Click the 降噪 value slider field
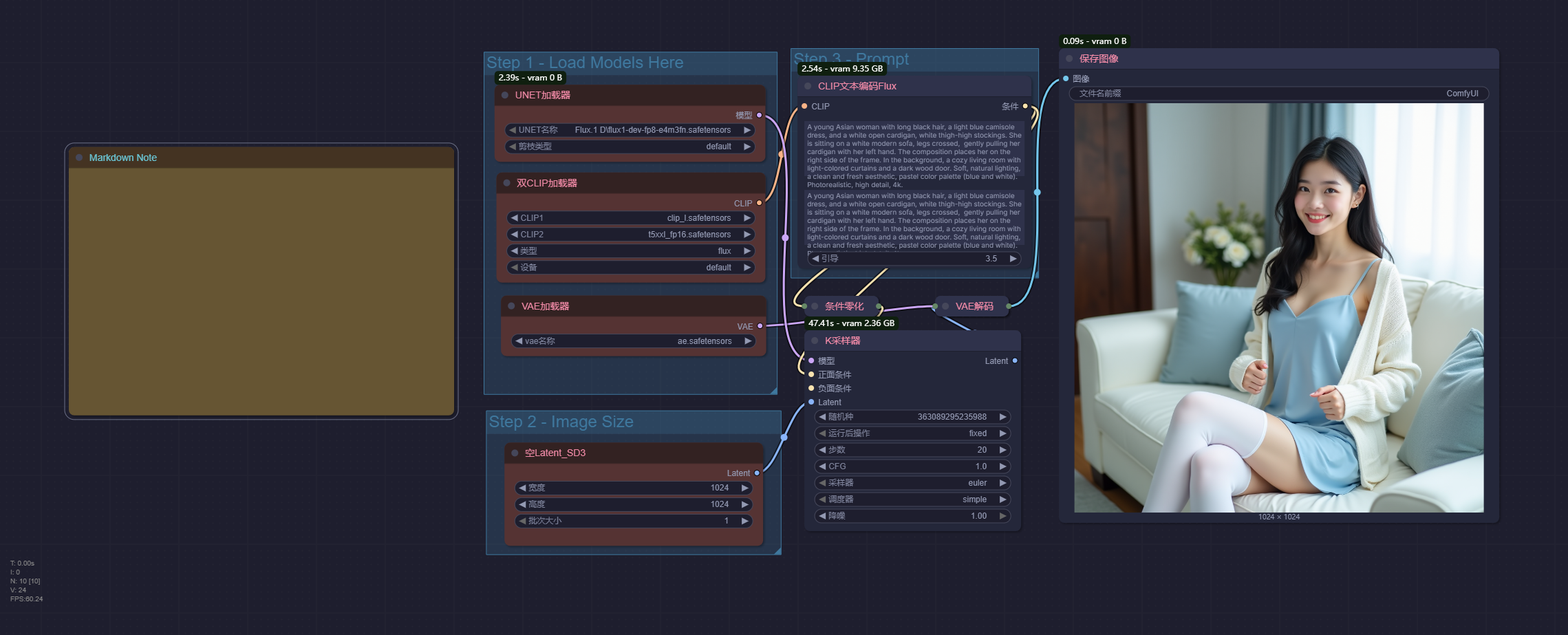The width and height of the screenshot is (1568, 635). (912, 516)
